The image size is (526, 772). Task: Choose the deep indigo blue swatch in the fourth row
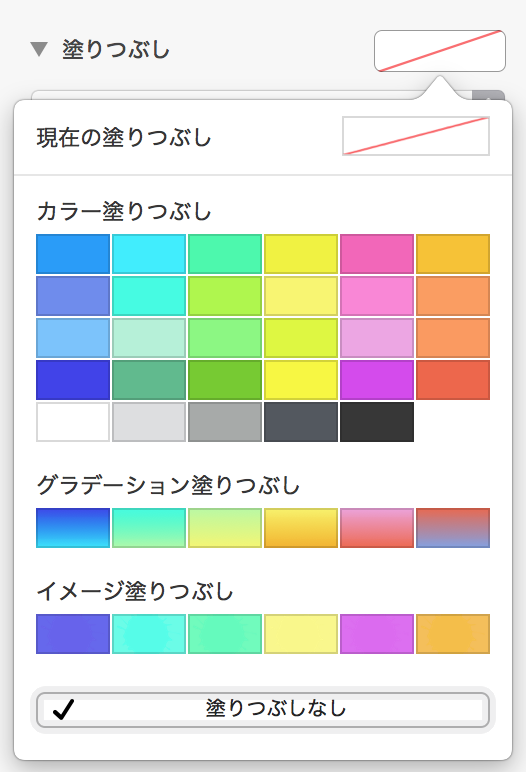click(73, 380)
